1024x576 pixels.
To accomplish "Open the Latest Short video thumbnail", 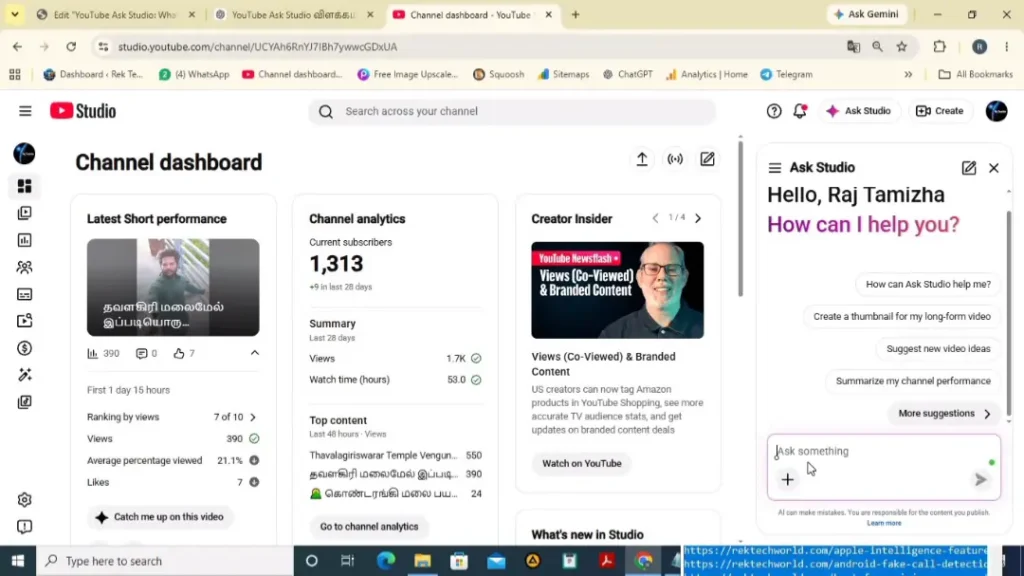I will tap(173, 287).
